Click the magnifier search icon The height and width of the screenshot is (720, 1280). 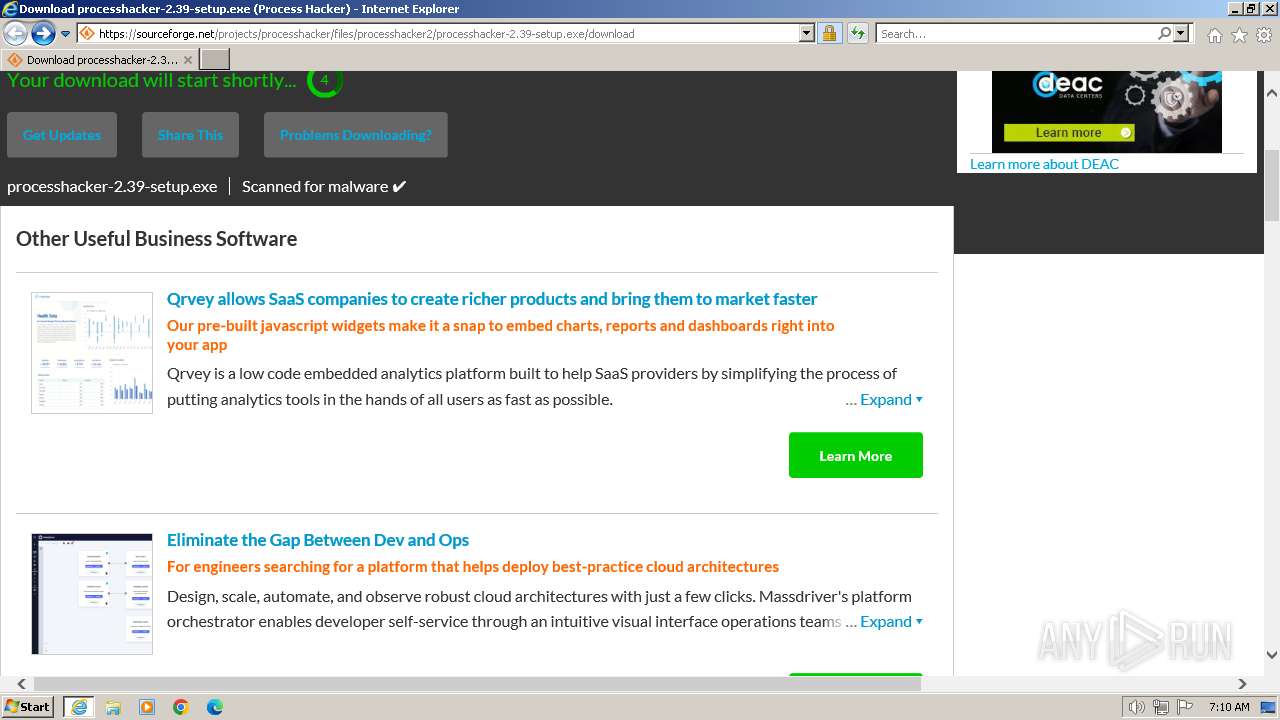(x=1164, y=34)
